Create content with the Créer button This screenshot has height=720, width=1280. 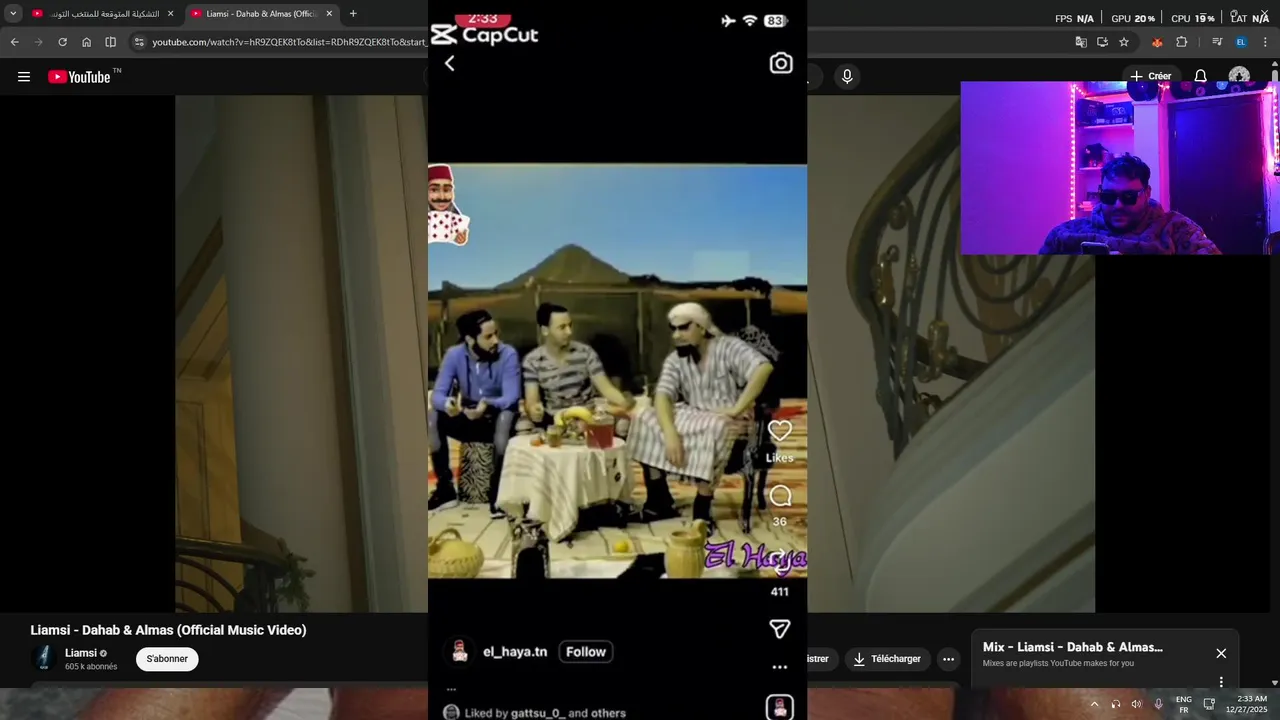click(1151, 76)
